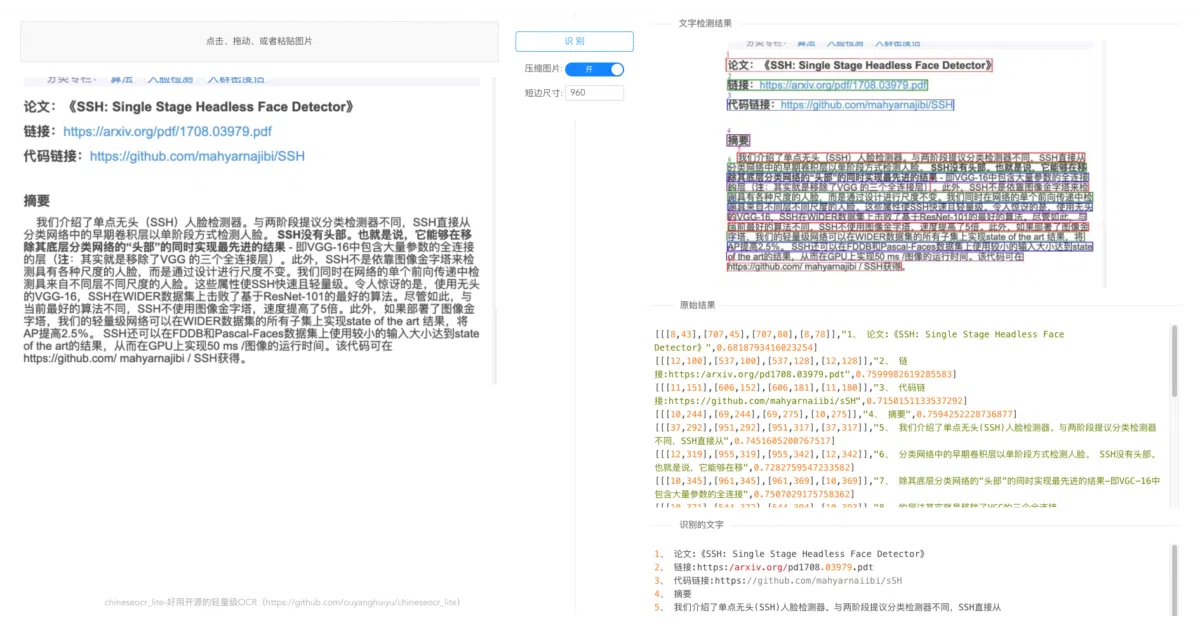Click recognized text line 3 代码链接 github URL
The width and height of the screenshot is (1200, 630).
pyautogui.click(x=778, y=580)
